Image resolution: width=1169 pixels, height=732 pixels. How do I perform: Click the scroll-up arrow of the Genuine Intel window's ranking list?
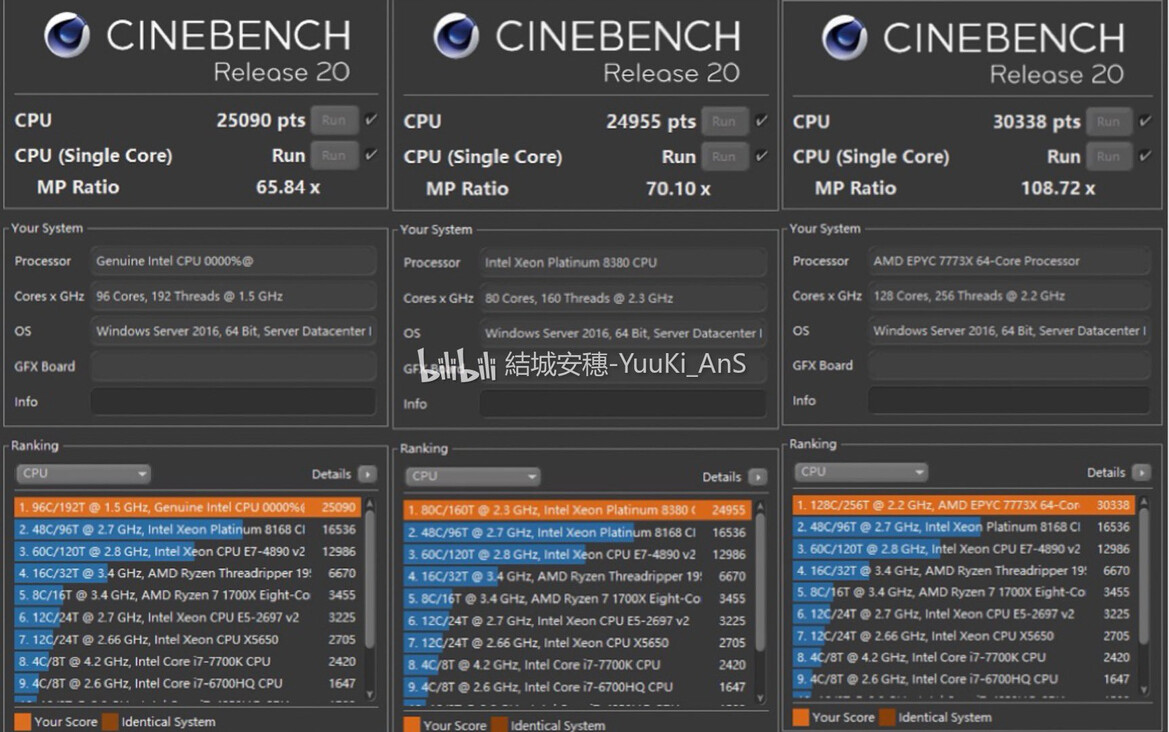(370, 505)
